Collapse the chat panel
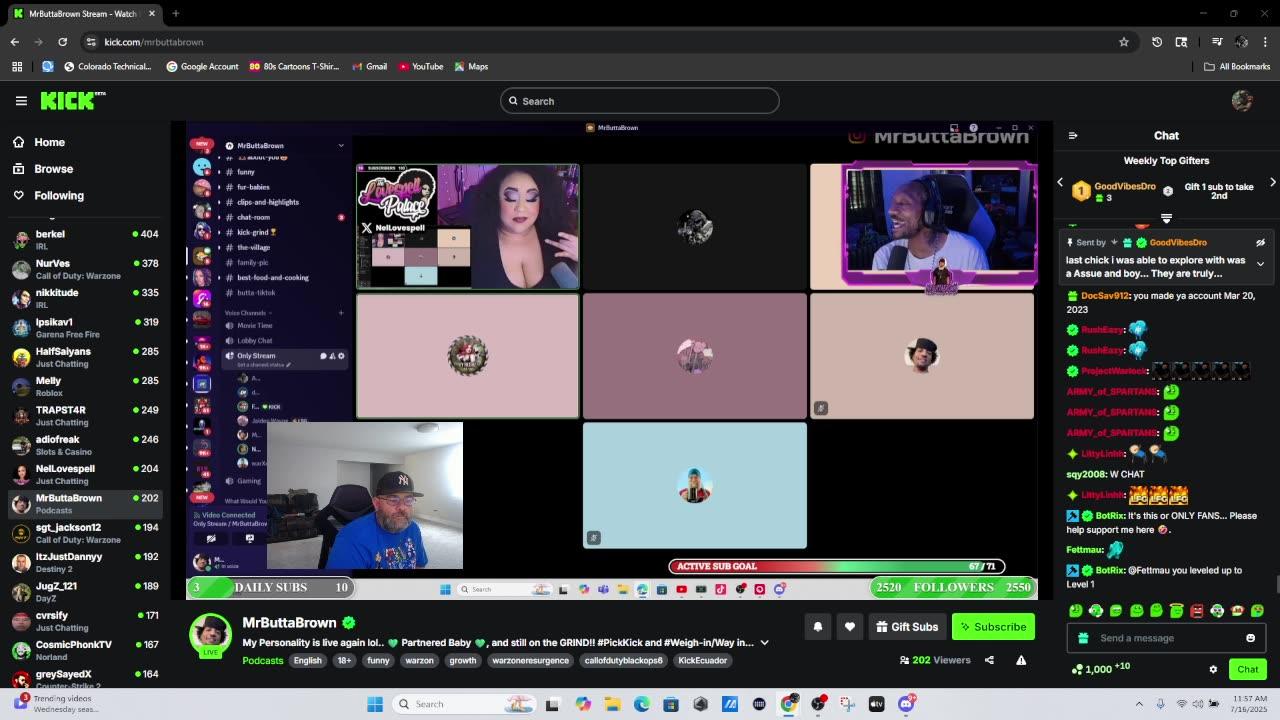This screenshot has height=720, width=1280. [1073, 136]
